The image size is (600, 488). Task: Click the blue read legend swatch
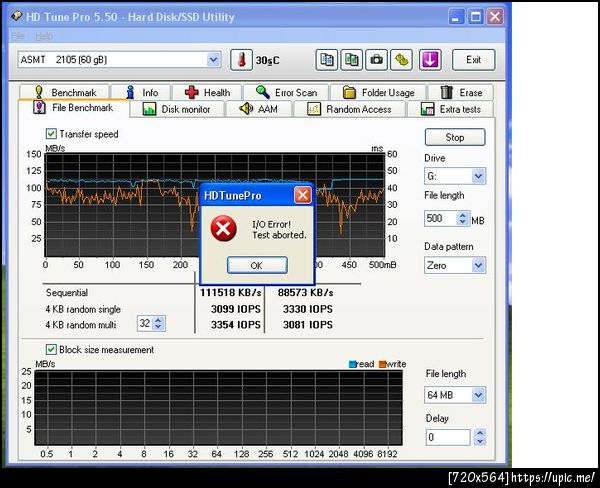[x=352, y=364]
